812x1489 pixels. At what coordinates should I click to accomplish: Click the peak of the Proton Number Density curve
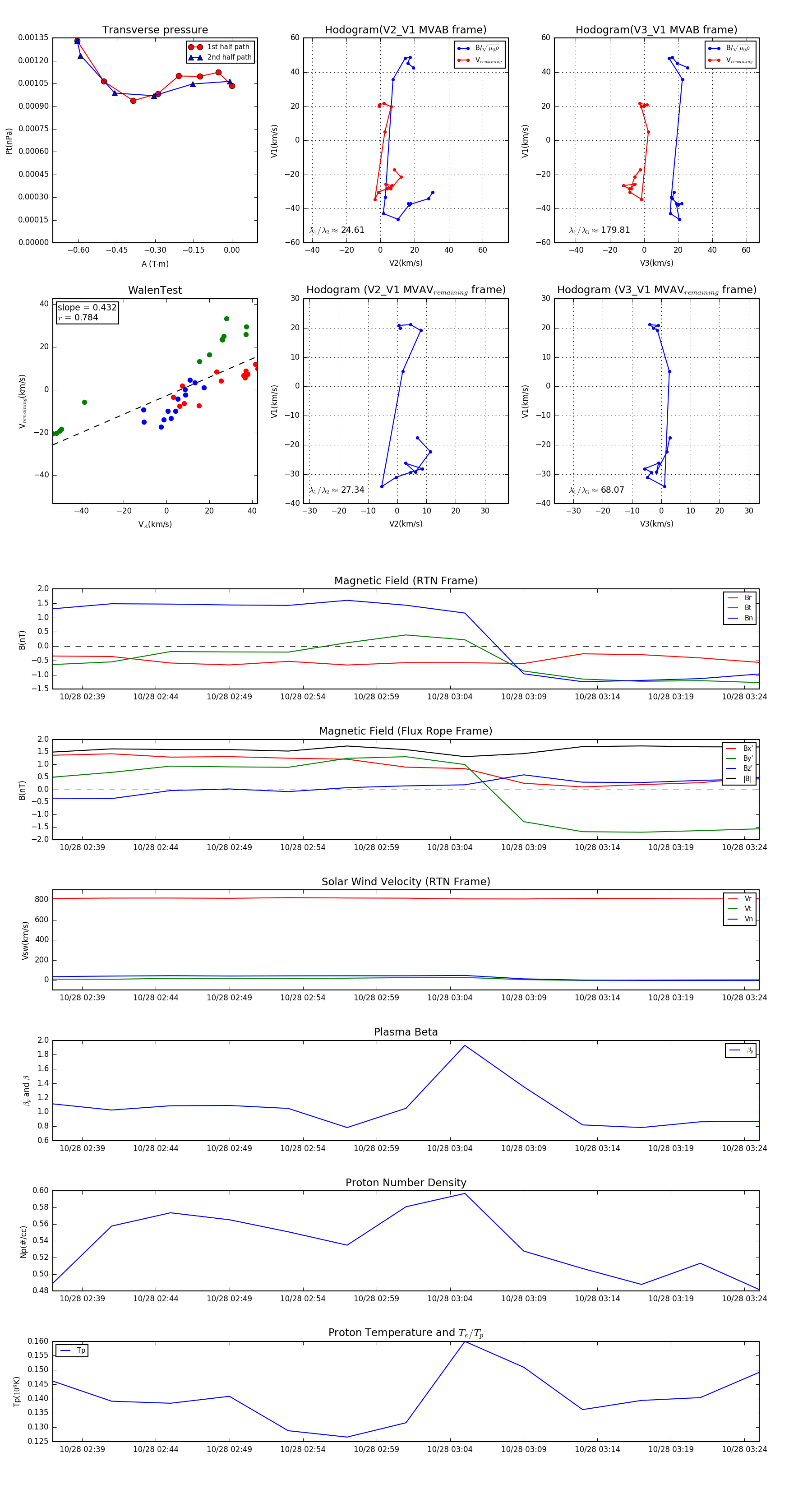point(465,1193)
